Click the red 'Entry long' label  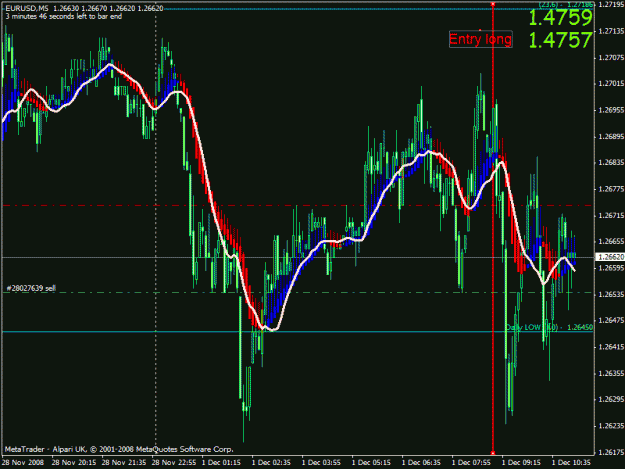click(x=480, y=39)
